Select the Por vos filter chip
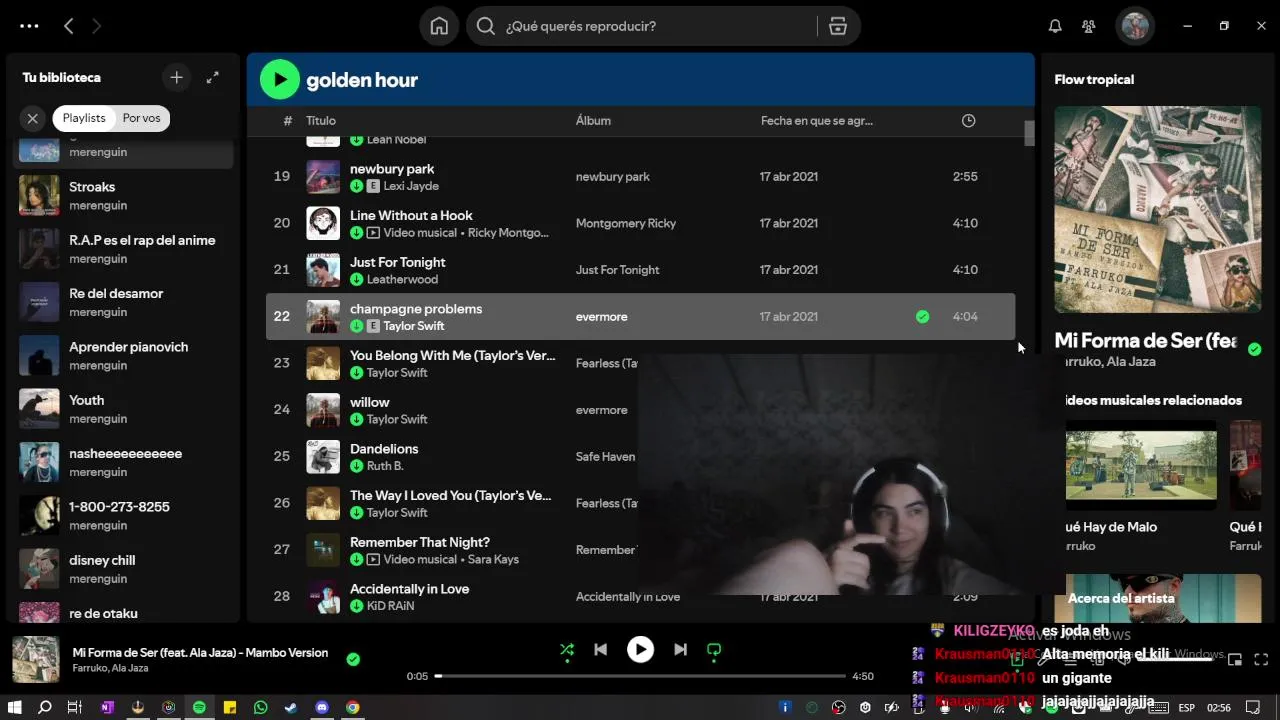Viewport: 1280px width, 720px height. tap(141, 118)
